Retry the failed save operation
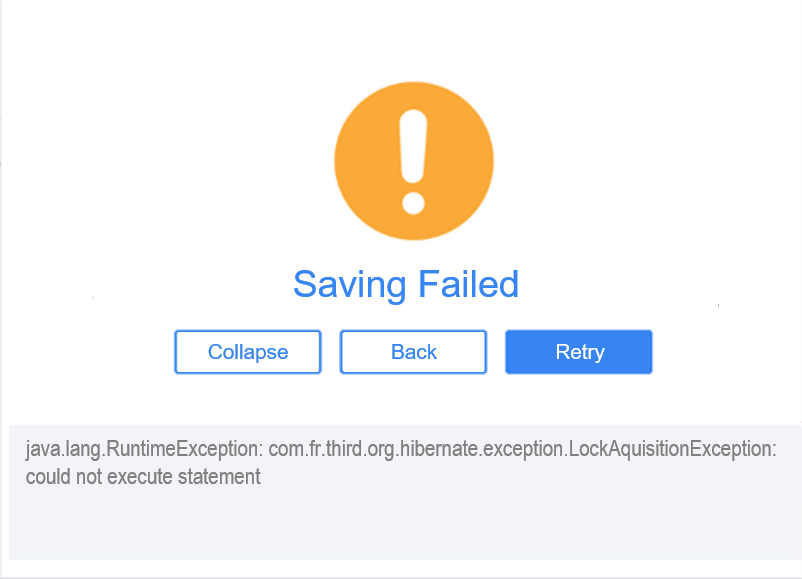Screen dimensions: 802x579 click(x=578, y=351)
